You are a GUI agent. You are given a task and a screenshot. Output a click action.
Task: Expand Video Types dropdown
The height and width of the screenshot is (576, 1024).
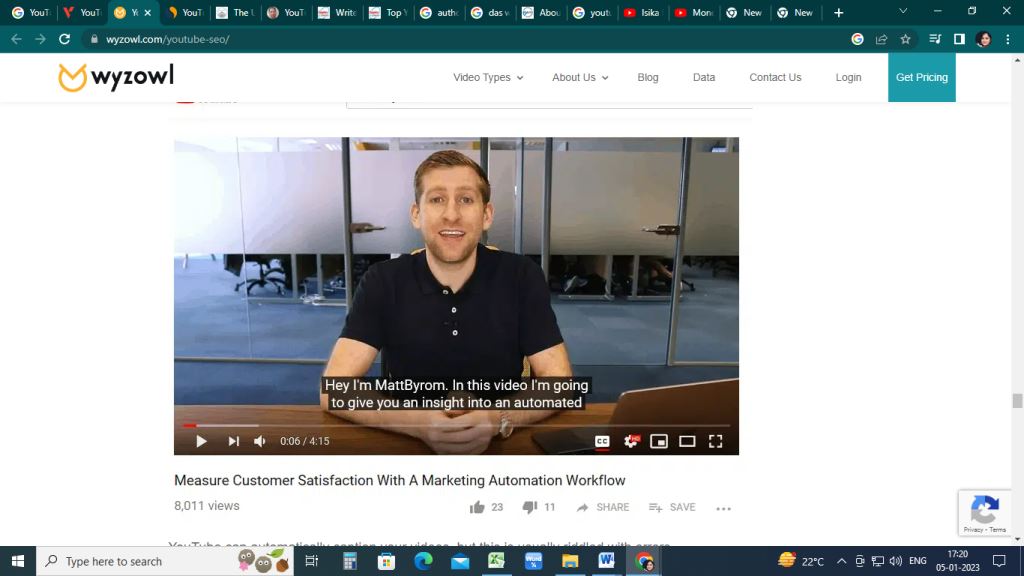coord(488,77)
